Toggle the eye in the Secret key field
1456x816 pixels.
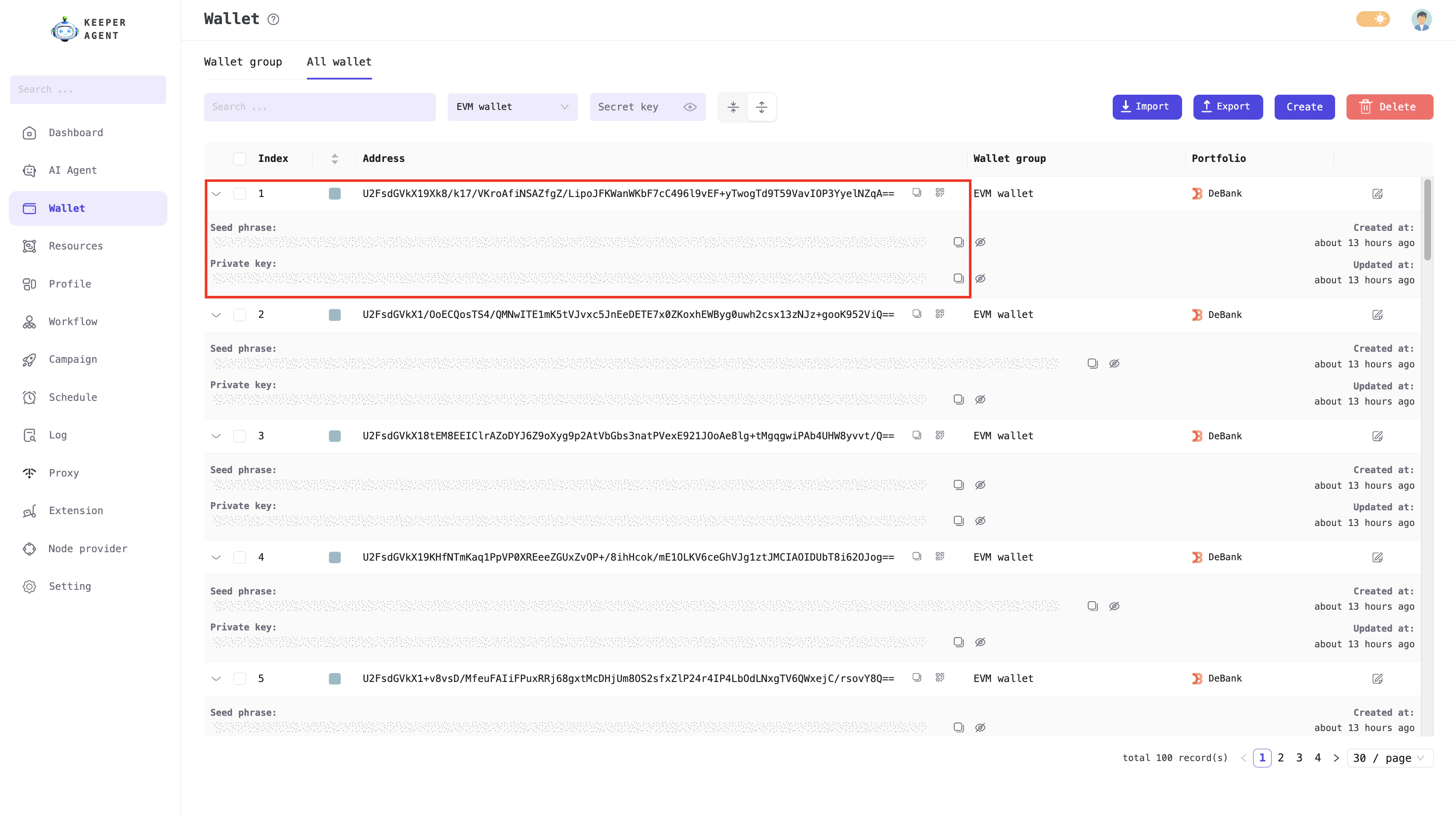click(x=690, y=107)
